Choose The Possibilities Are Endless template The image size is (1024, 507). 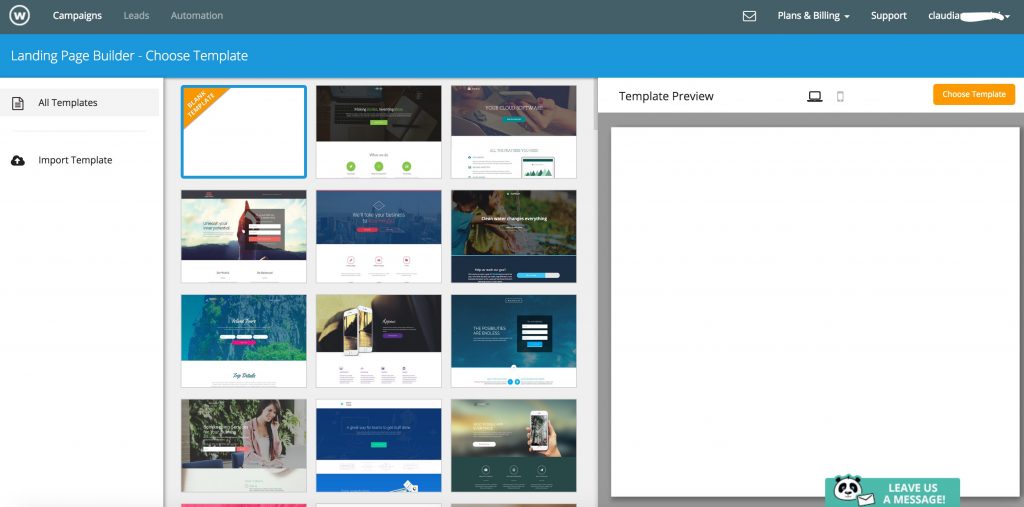[x=513, y=340]
